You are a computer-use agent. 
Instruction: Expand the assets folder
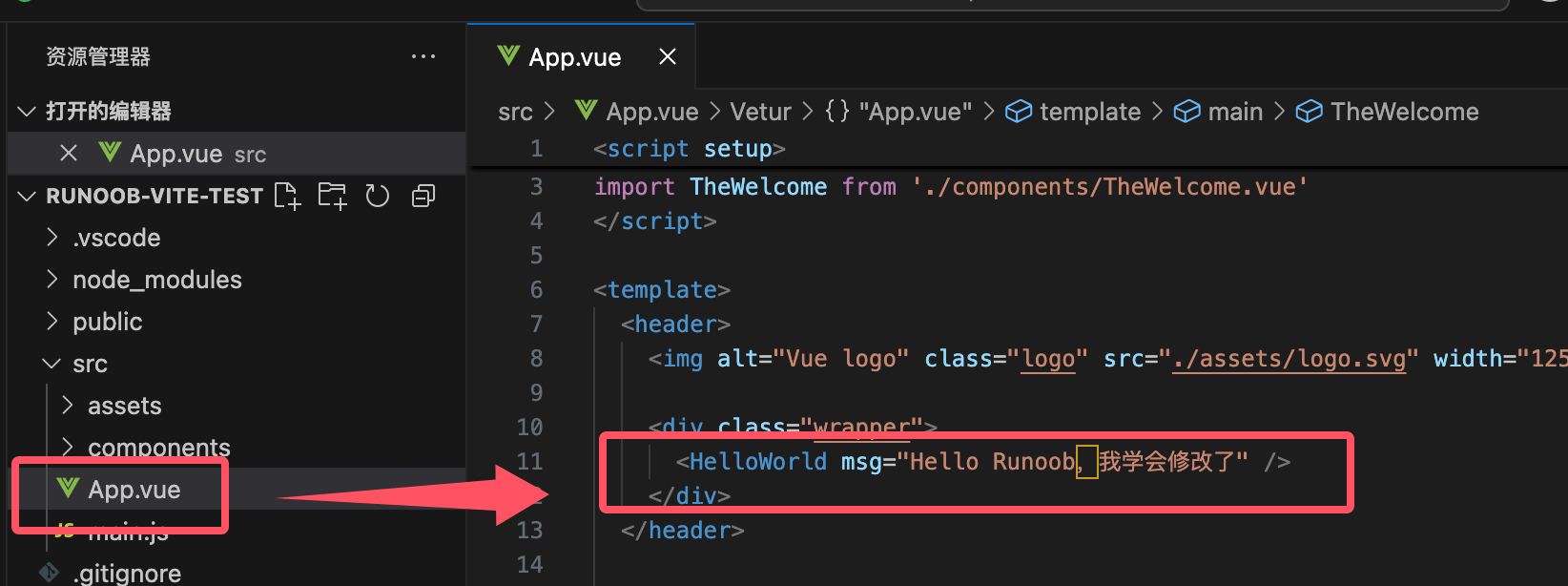[124, 406]
